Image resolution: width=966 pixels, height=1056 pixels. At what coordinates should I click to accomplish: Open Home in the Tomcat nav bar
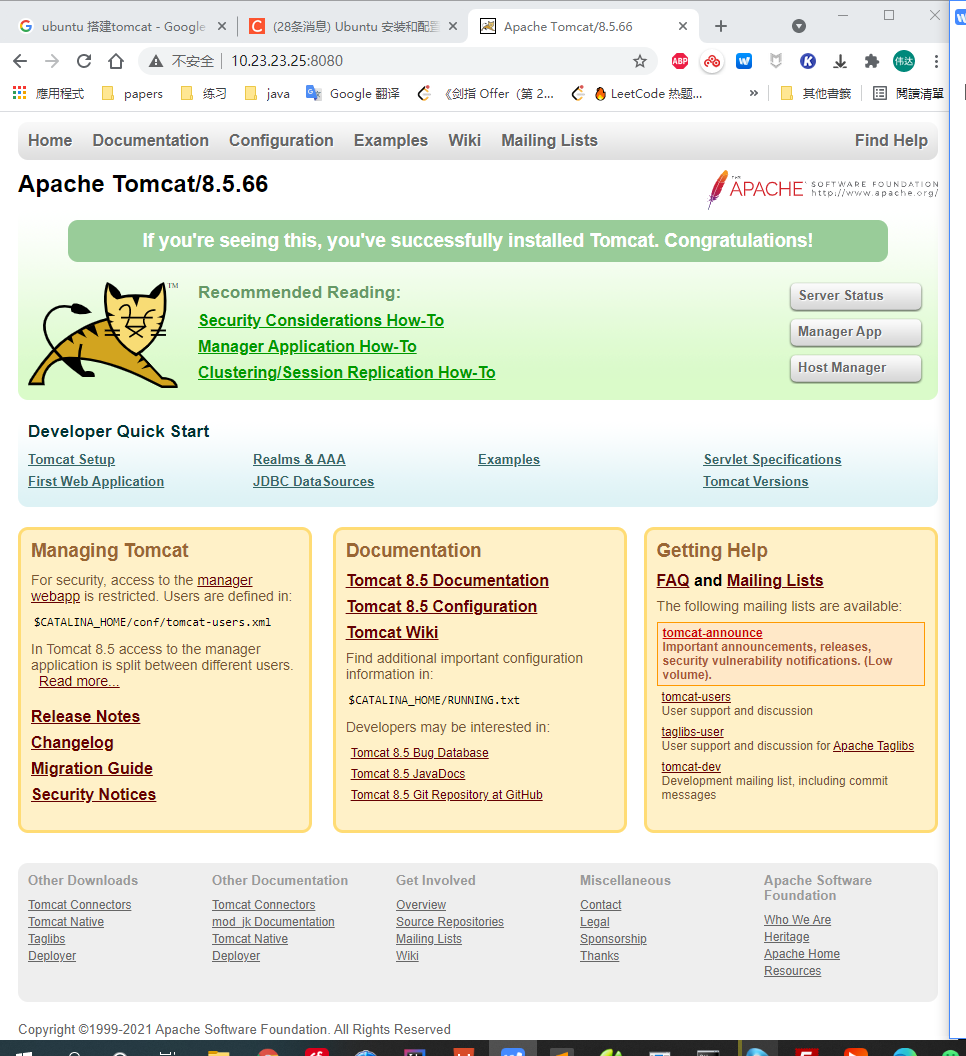(x=50, y=140)
